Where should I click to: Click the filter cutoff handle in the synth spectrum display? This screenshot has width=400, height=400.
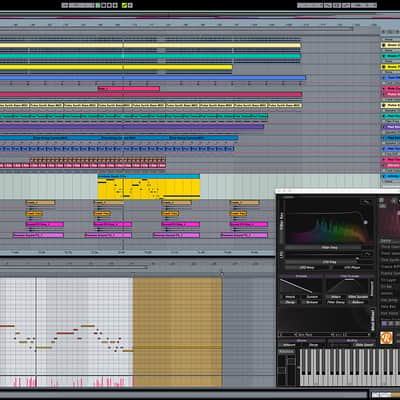pyautogui.click(x=365, y=222)
